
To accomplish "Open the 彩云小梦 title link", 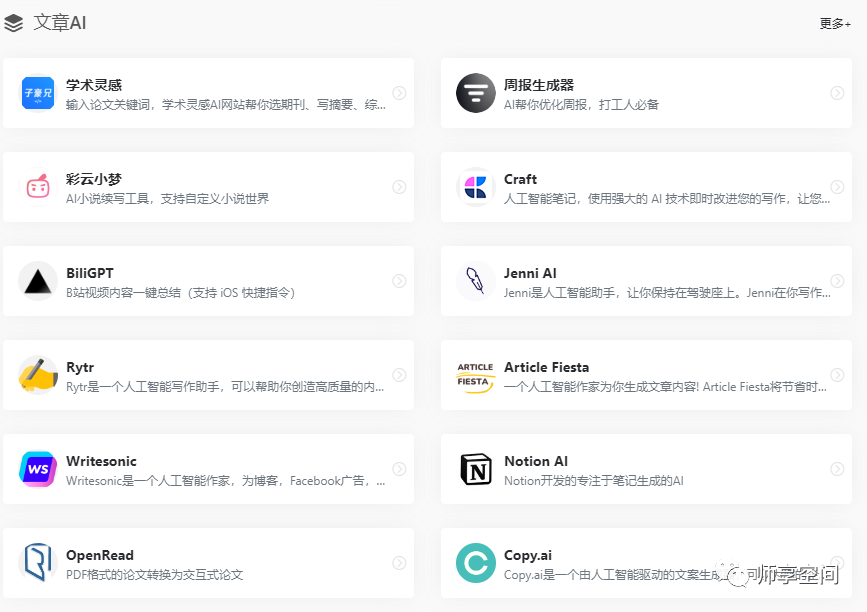I will coord(94,179).
